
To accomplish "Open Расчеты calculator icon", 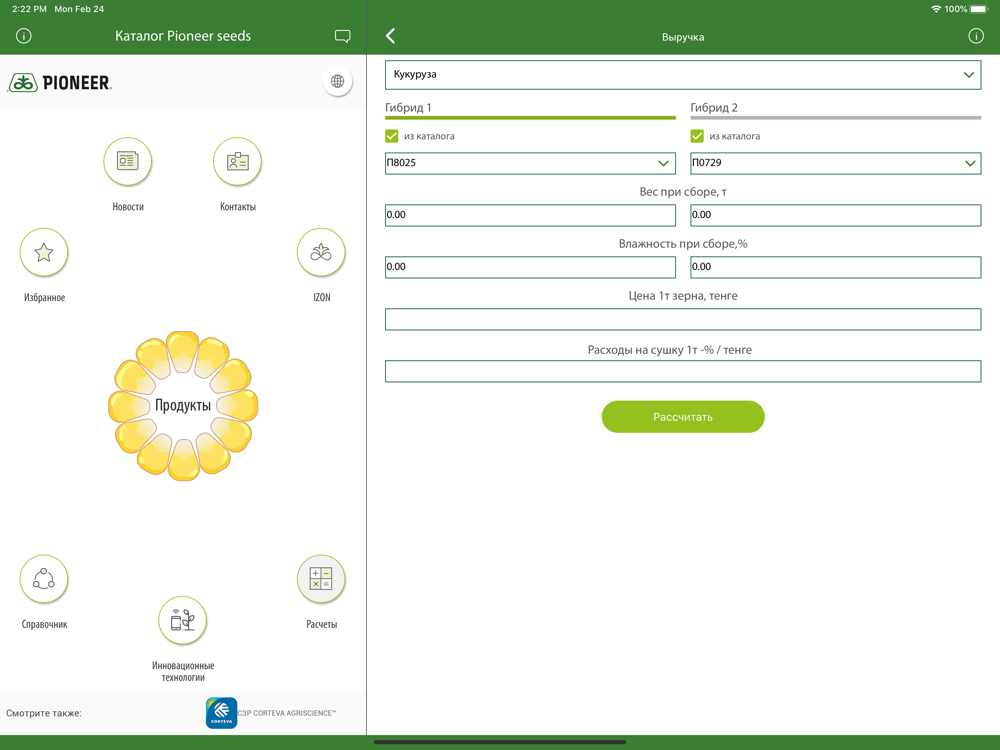I will coord(321,579).
